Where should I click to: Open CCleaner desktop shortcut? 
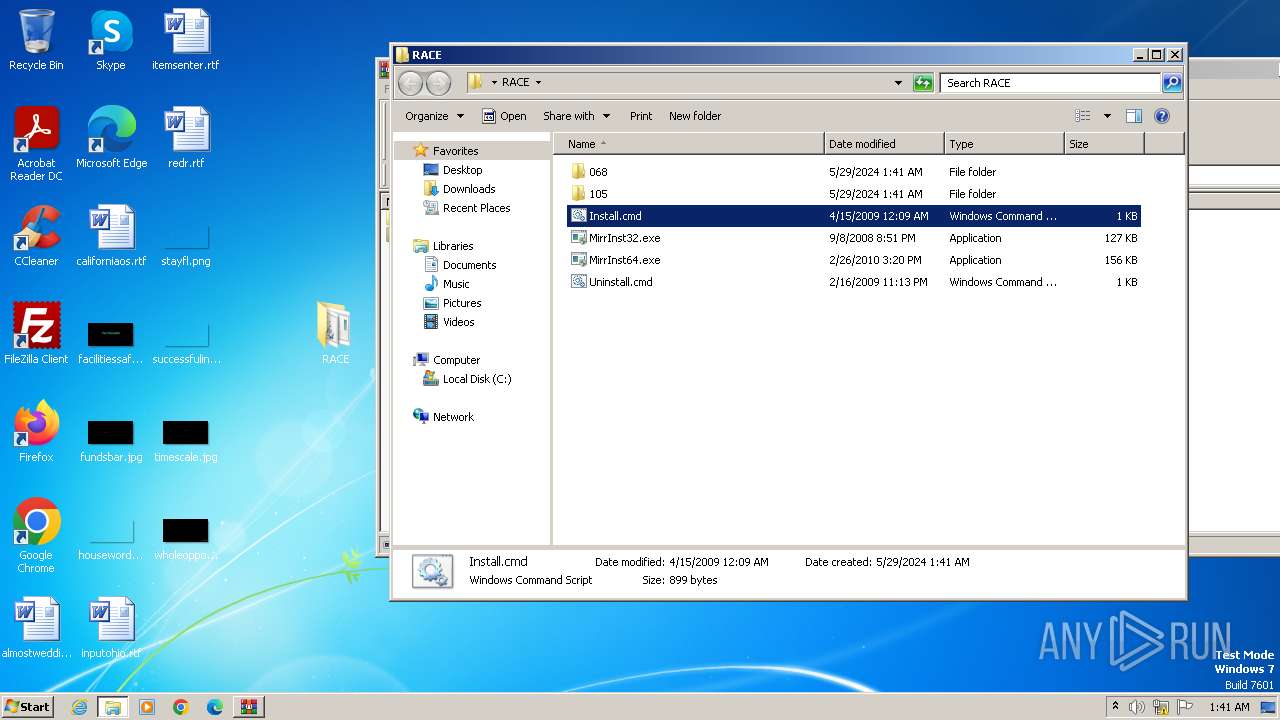36,236
